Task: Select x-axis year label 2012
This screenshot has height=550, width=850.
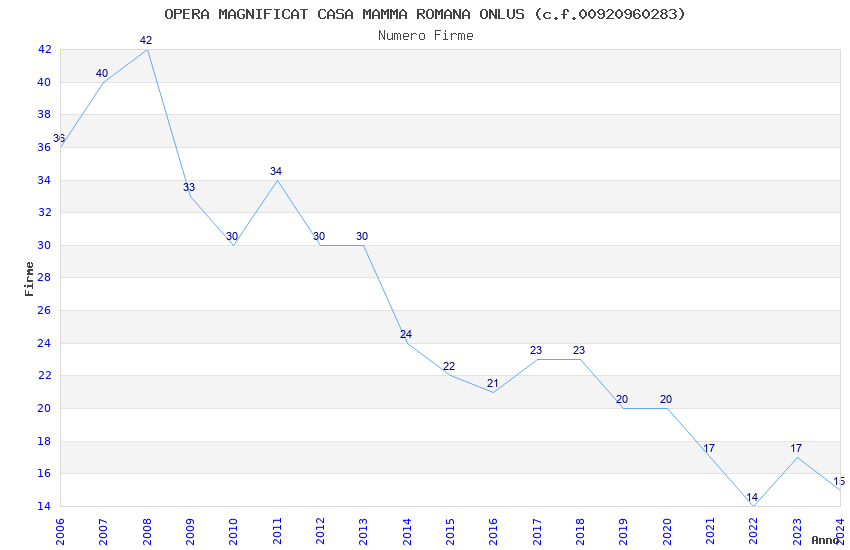Action: click(320, 531)
